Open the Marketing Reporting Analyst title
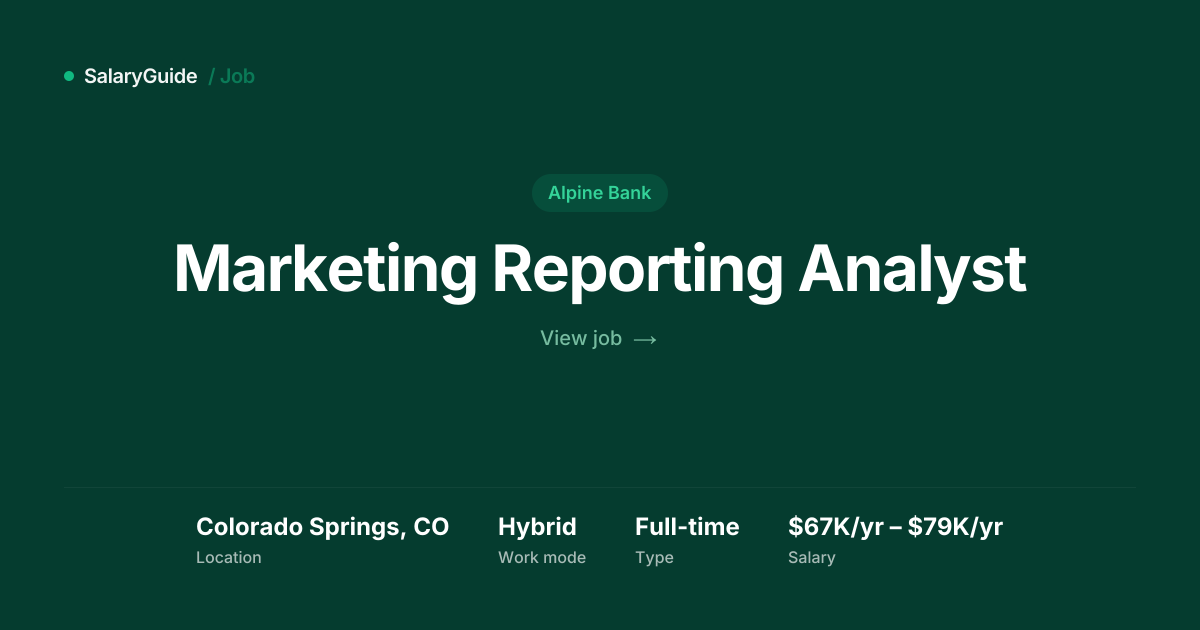Image resolution: width=1200 pixels, height=630 pixels. (x=600, y=269)
